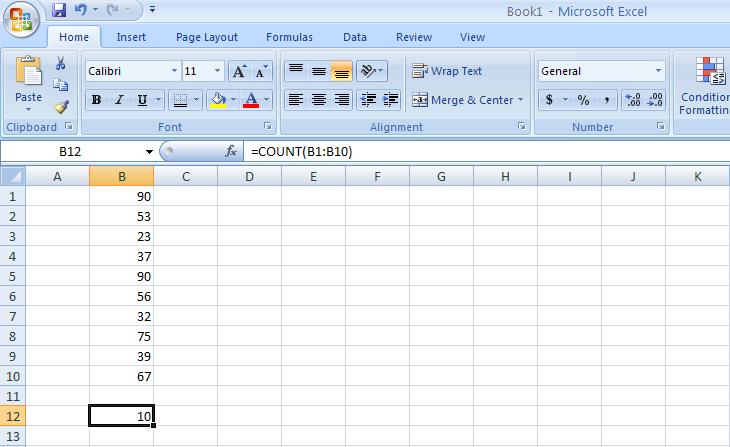Switch to the Insert tab
This screenshot has height=447, width=730.
(x=131, y=37)
